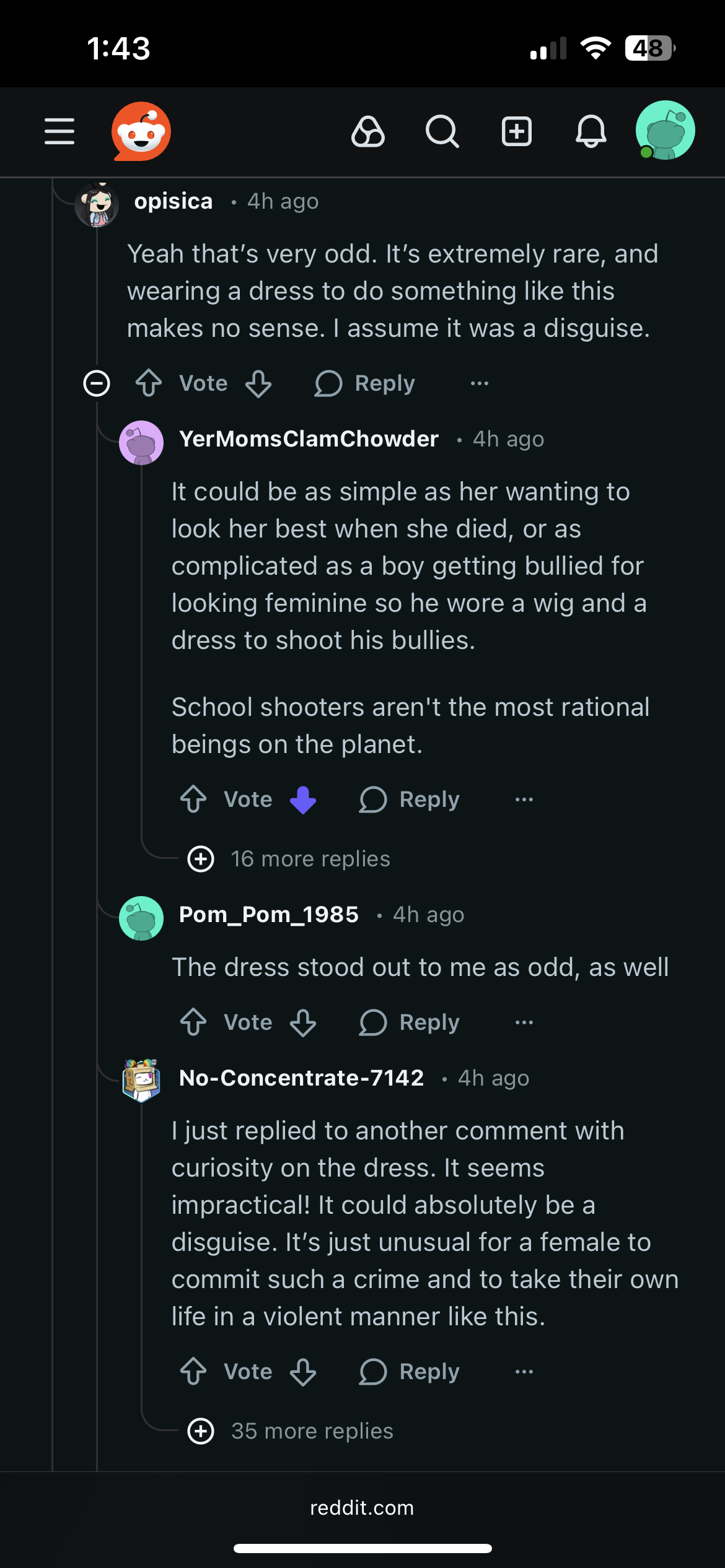Remove downvote on YerMomsClamChowder's comment
The width and height of the screenshot is (725, 1568).
tap(303, 799)
